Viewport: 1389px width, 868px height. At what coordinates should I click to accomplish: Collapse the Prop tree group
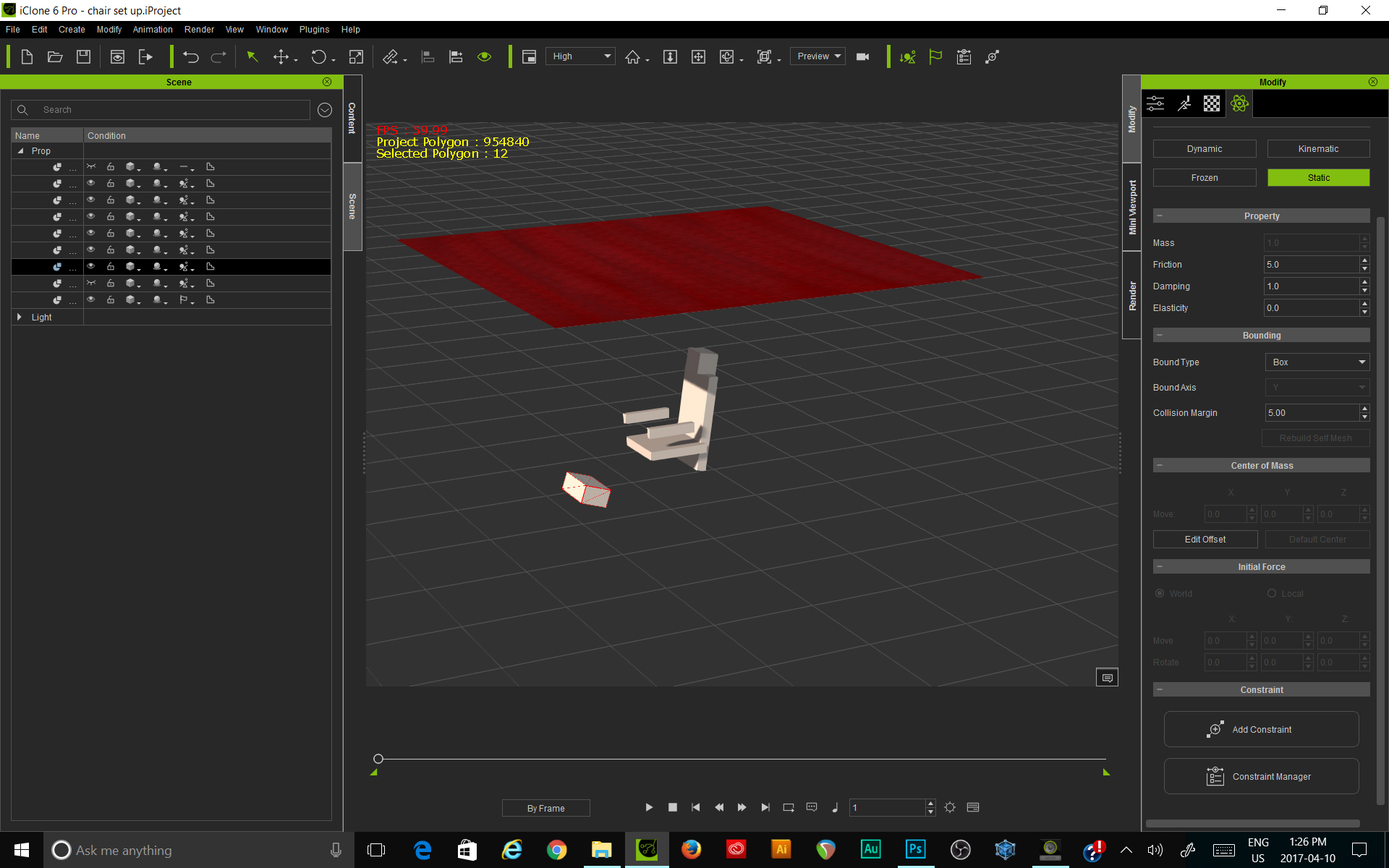[20, 151]
